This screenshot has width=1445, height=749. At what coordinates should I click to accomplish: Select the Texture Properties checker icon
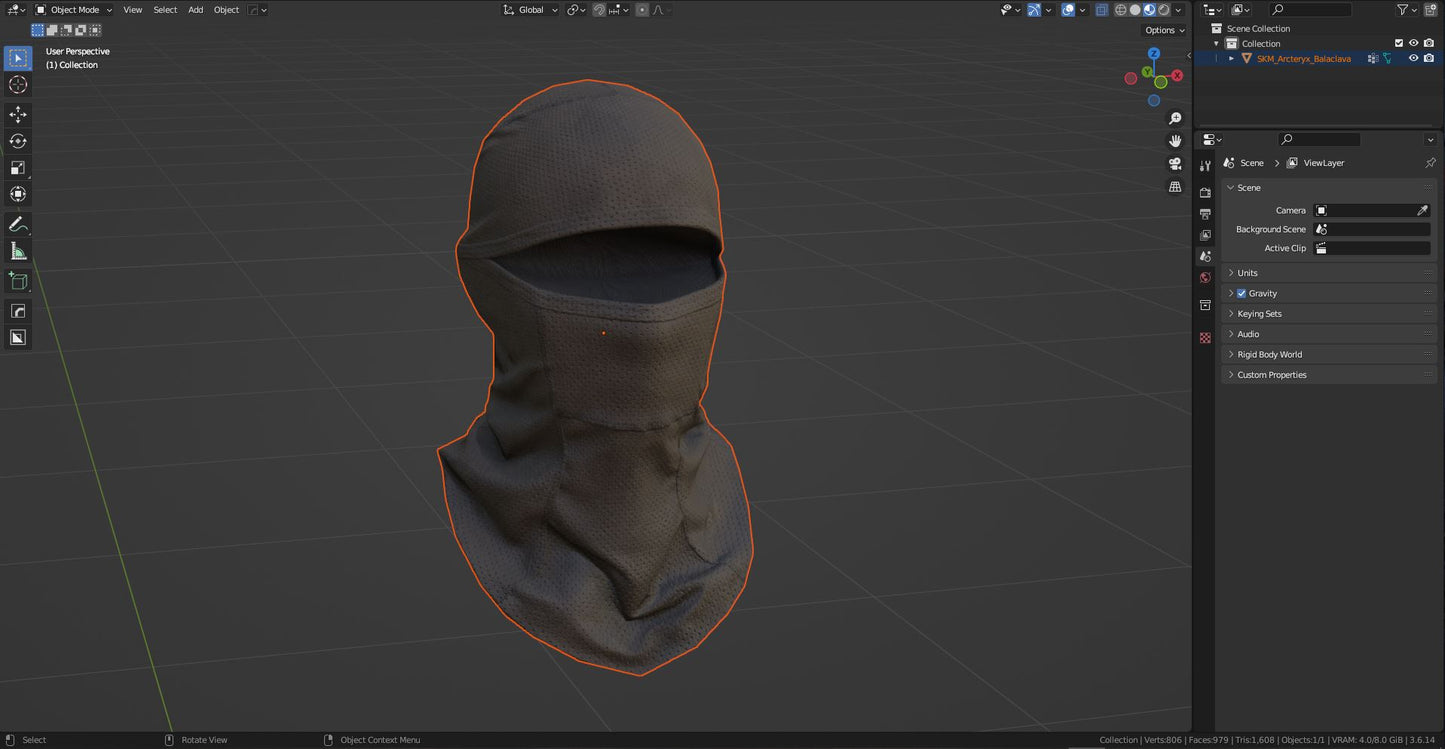[1205, 337]
